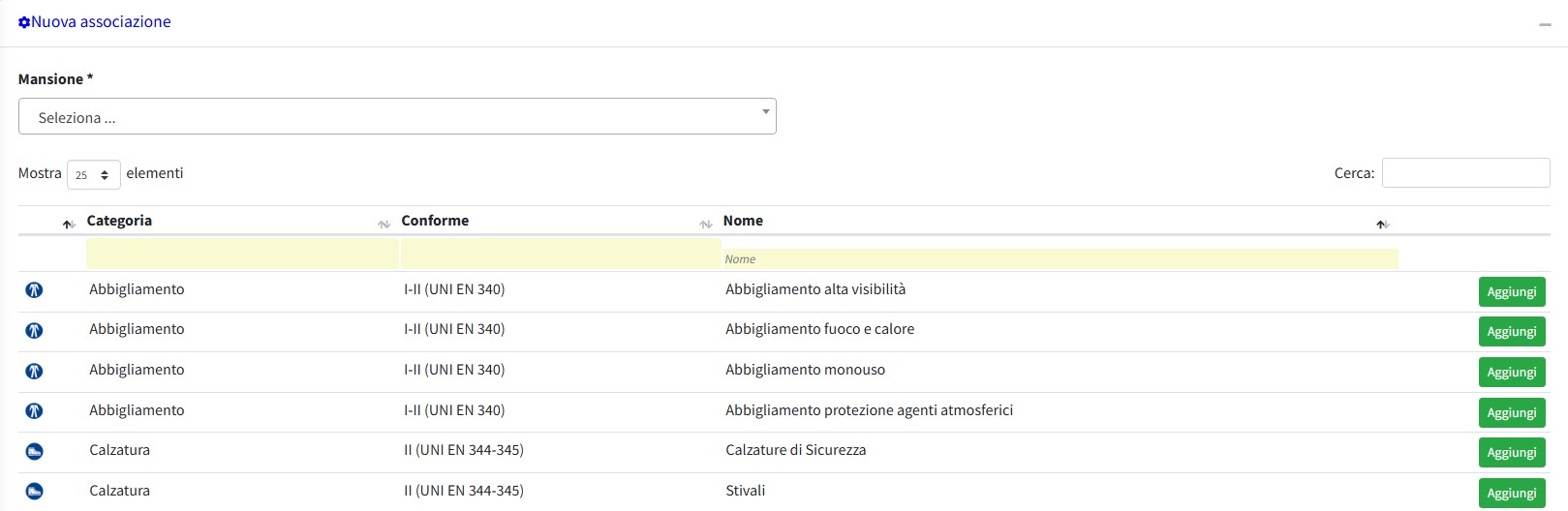Click footwear icon for Stivali row

[34, 491]
